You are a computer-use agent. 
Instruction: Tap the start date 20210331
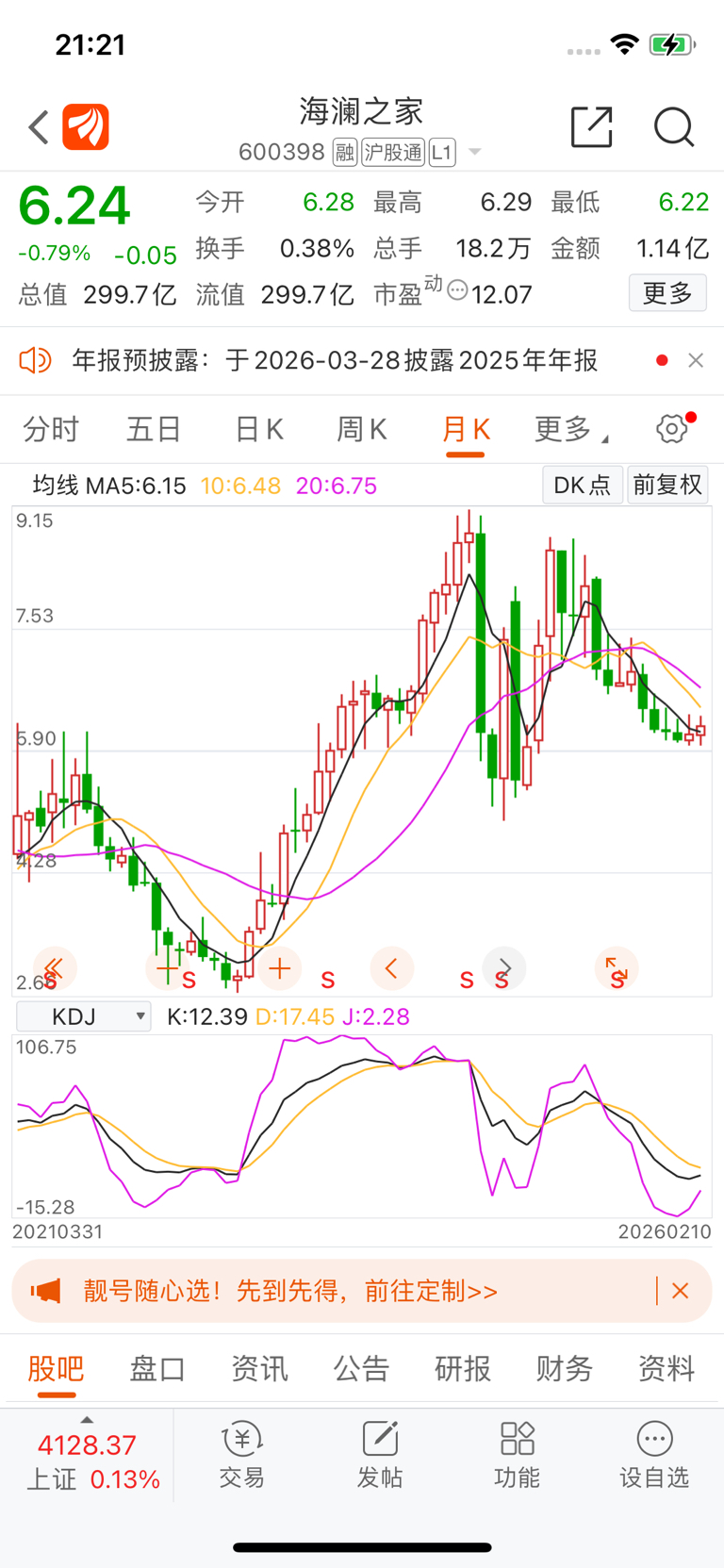click(x=58, y=1231)
